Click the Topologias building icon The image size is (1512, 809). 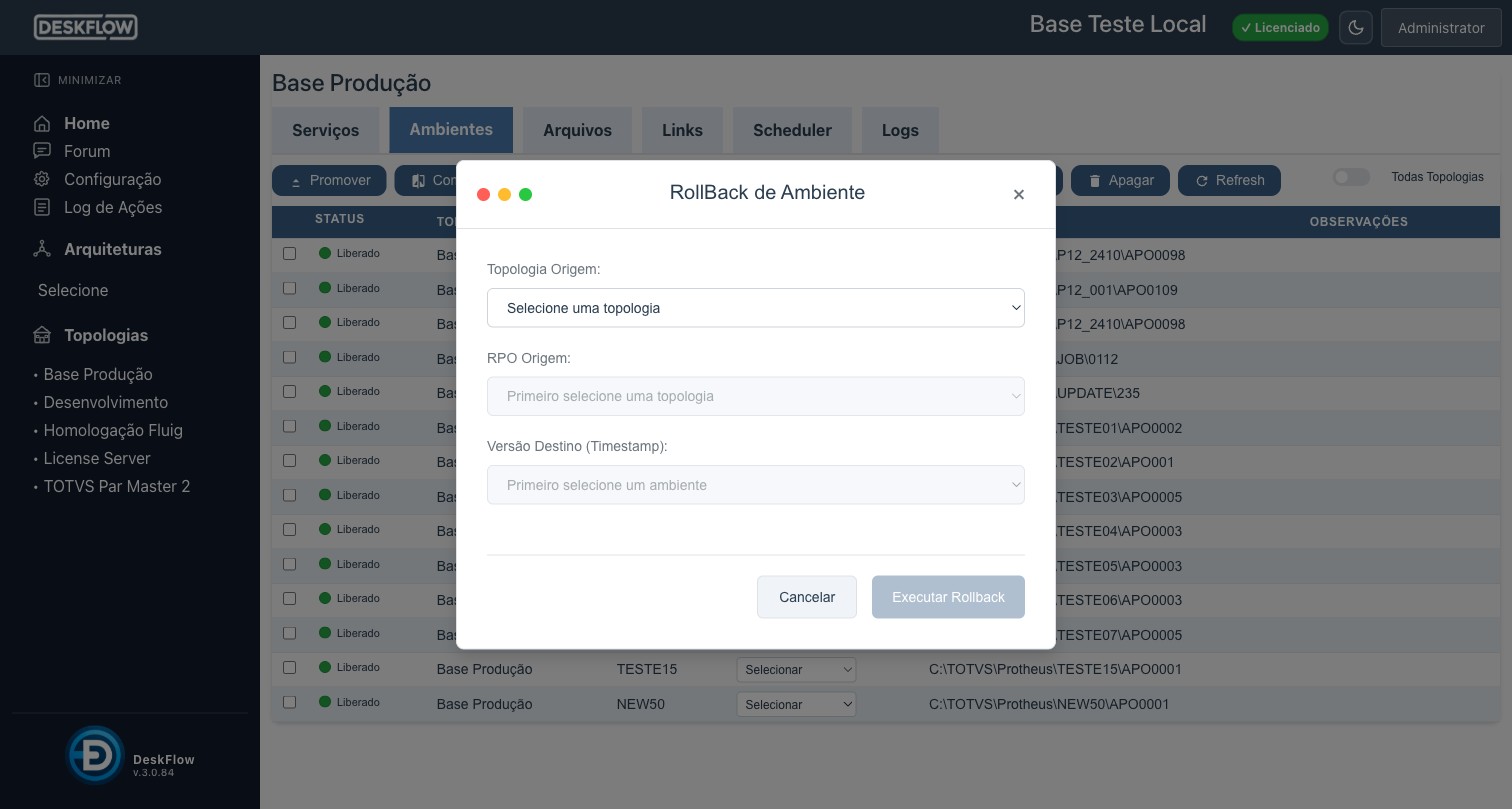point(42,335)
